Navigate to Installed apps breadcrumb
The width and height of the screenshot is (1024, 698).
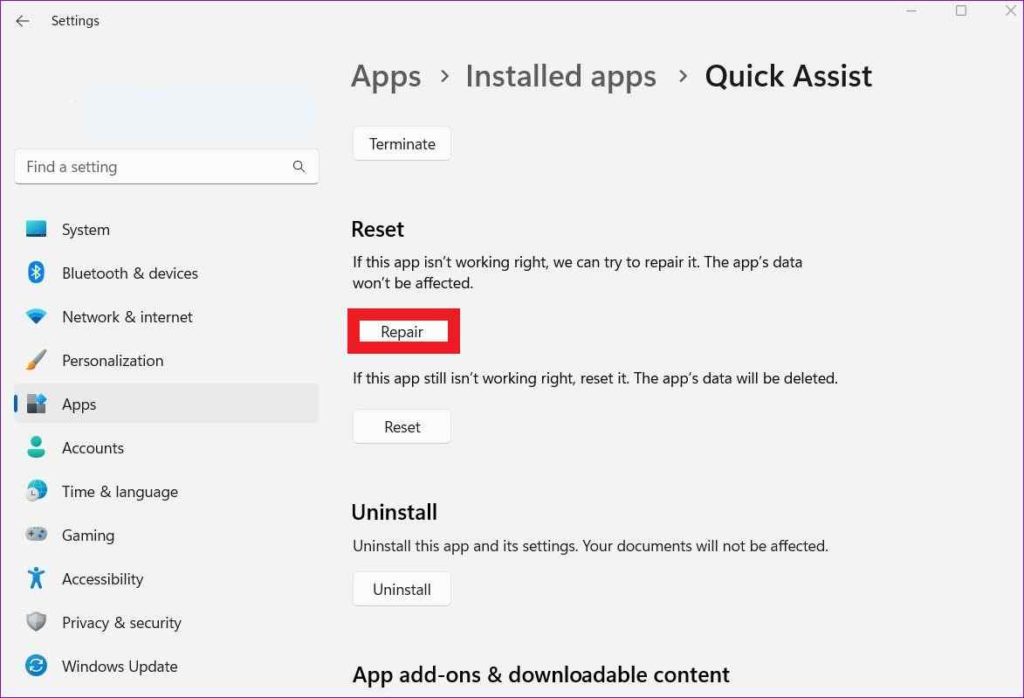coord(561,76)
